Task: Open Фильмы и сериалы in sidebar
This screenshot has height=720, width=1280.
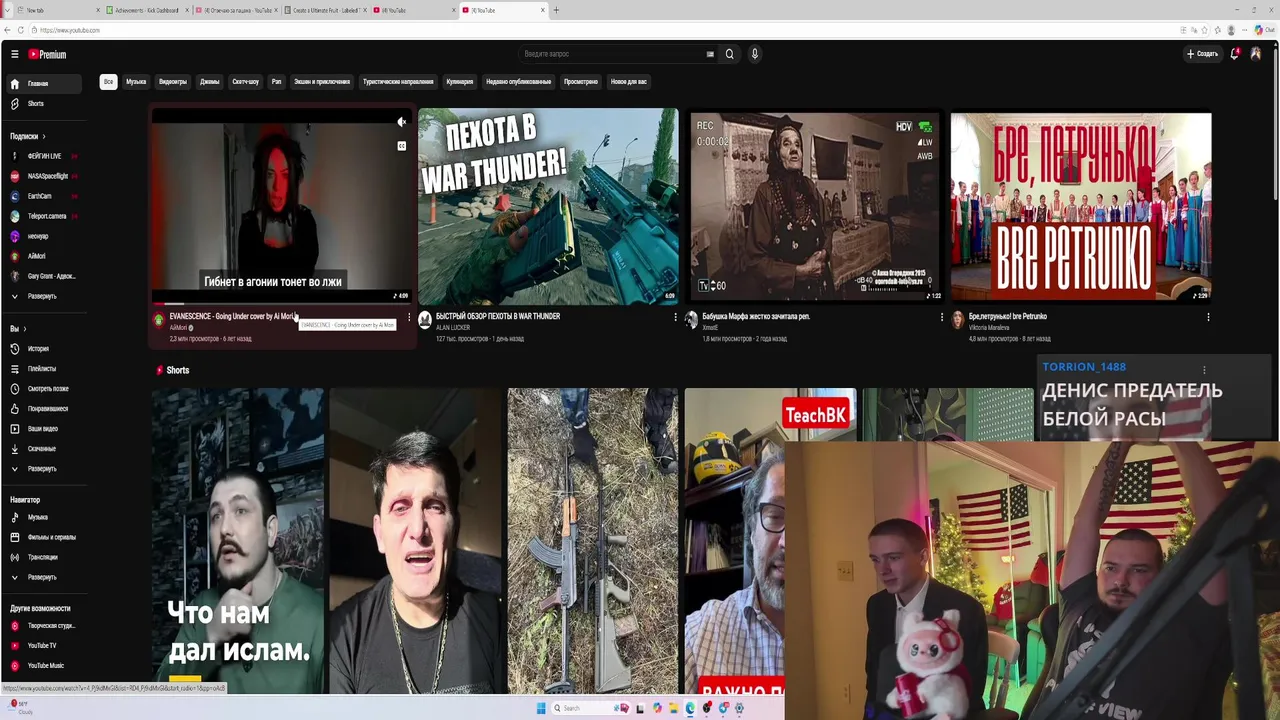Action: click(42, 537)
